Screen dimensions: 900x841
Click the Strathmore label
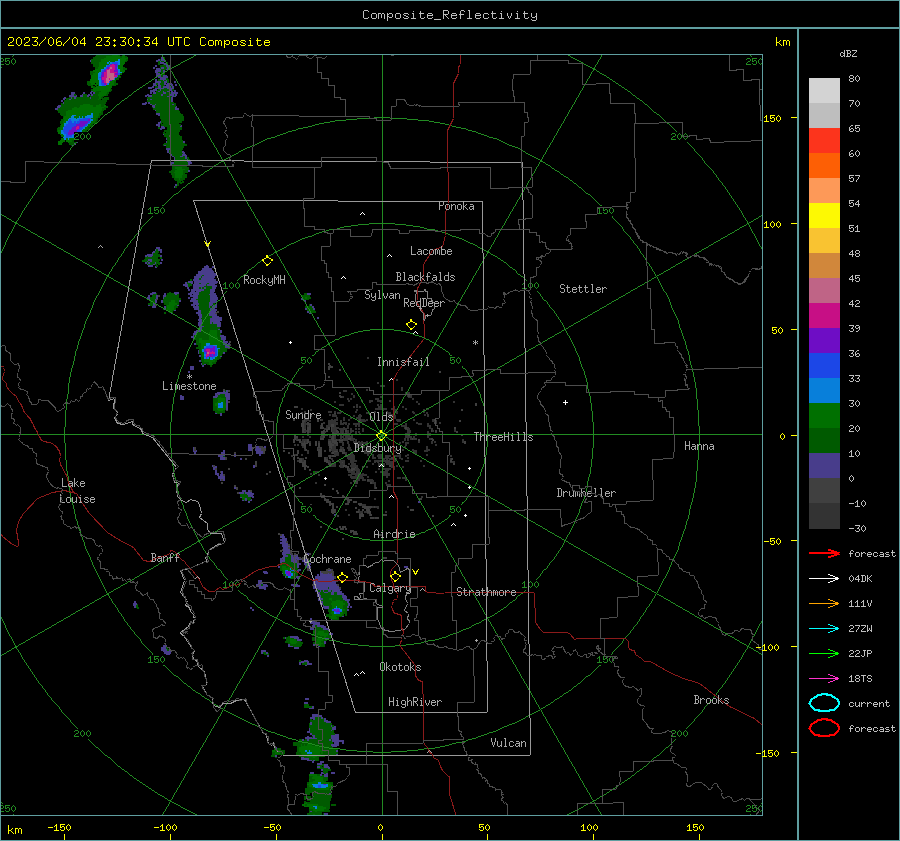pyautogui.click(x=486, y=592)
